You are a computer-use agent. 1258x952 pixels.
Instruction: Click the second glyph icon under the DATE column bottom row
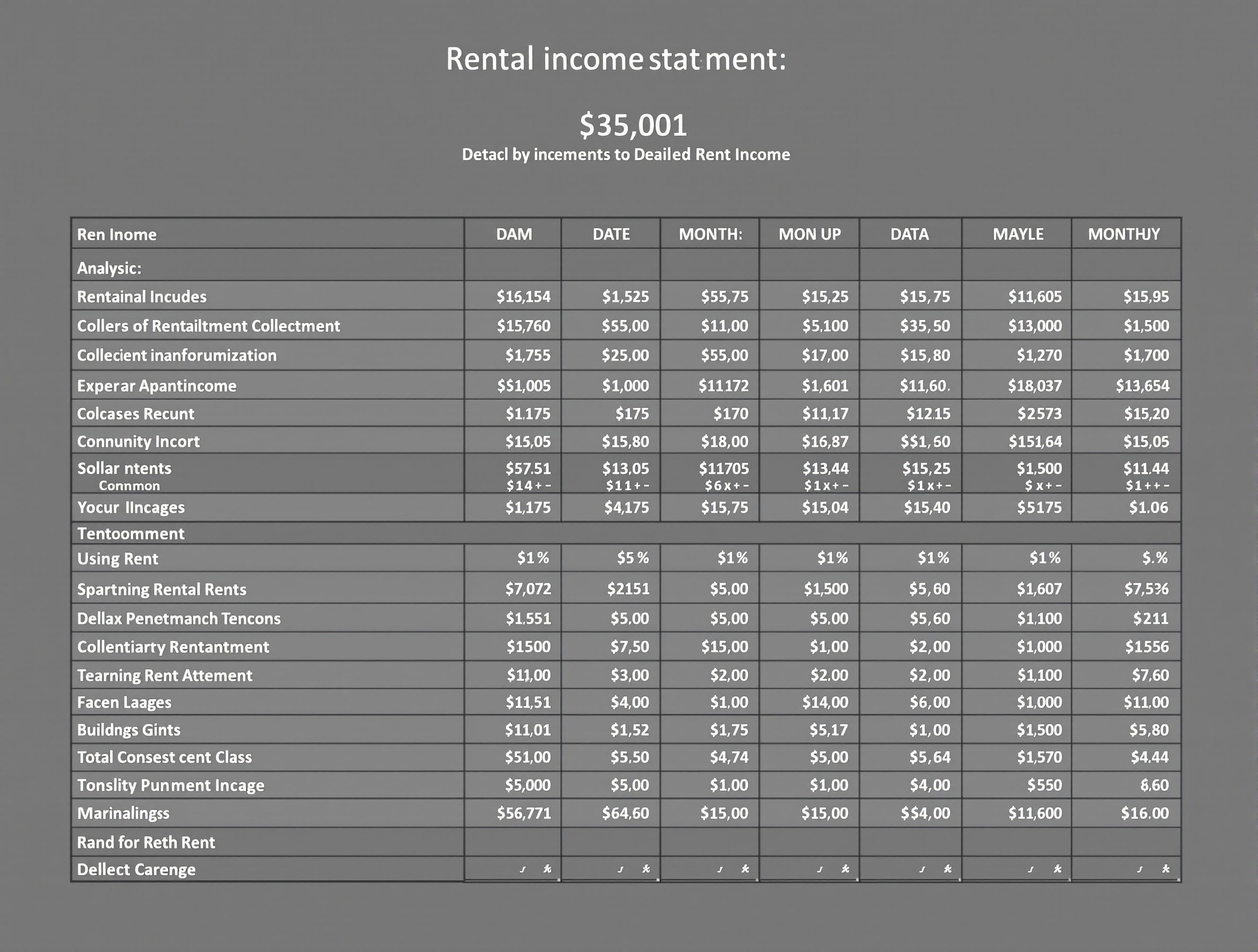pyautogui.click(x=647, y=869)
